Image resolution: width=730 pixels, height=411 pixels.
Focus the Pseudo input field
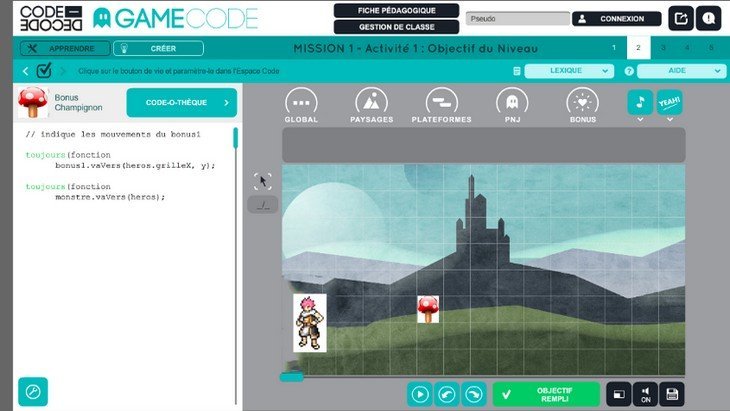[518, 19]
